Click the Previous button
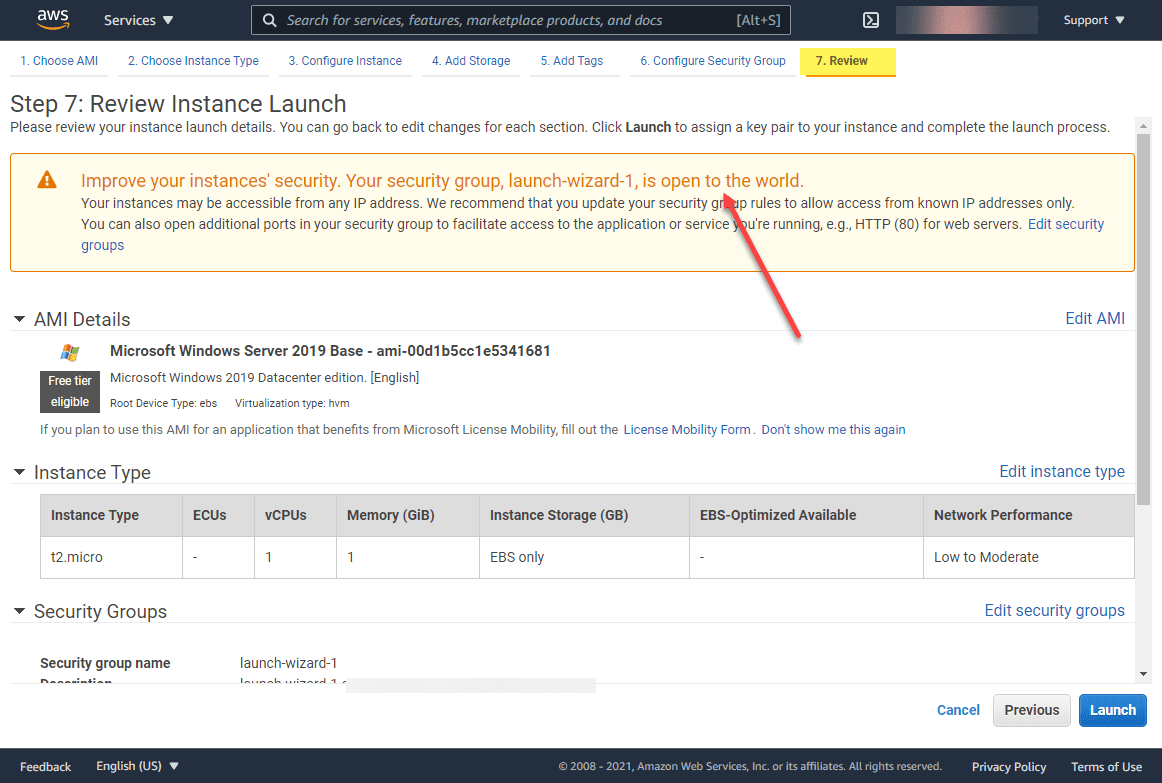 click(1032, 710)
